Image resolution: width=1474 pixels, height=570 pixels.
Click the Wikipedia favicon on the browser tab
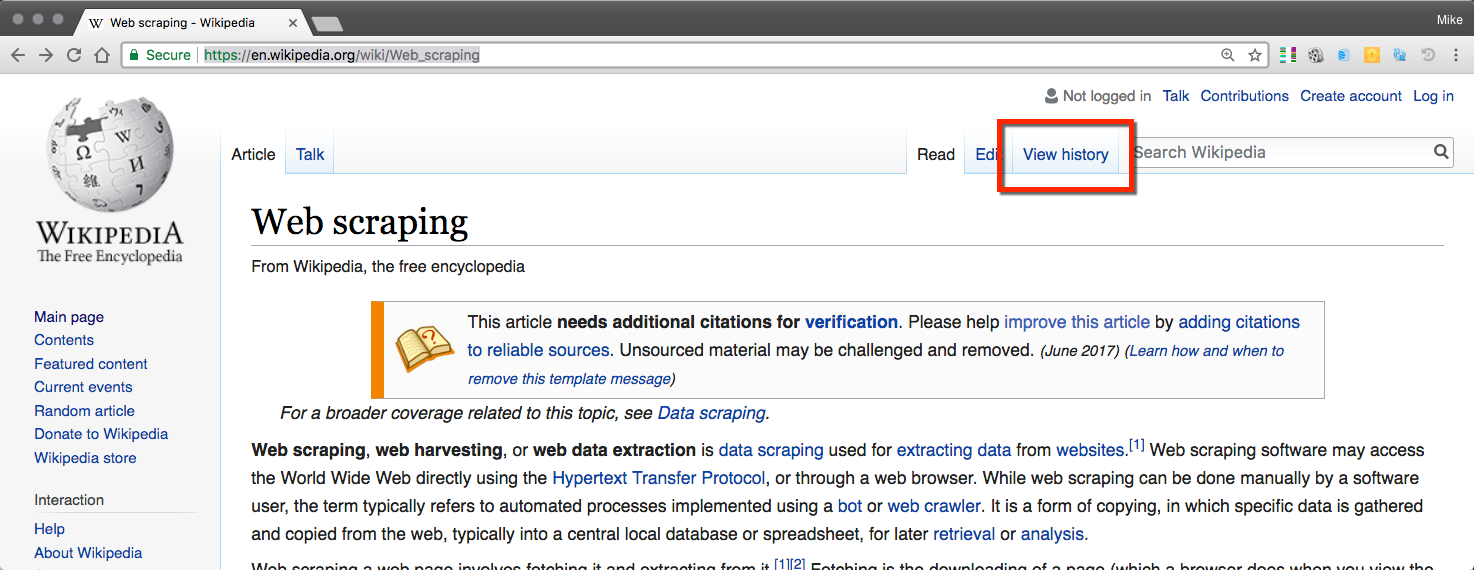click(x=96, y=22)
